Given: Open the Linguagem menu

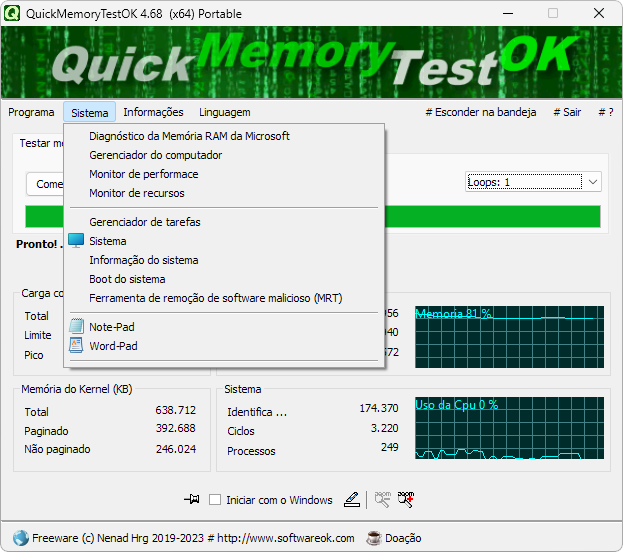Looking at the screenshot, I should [225, 112].
